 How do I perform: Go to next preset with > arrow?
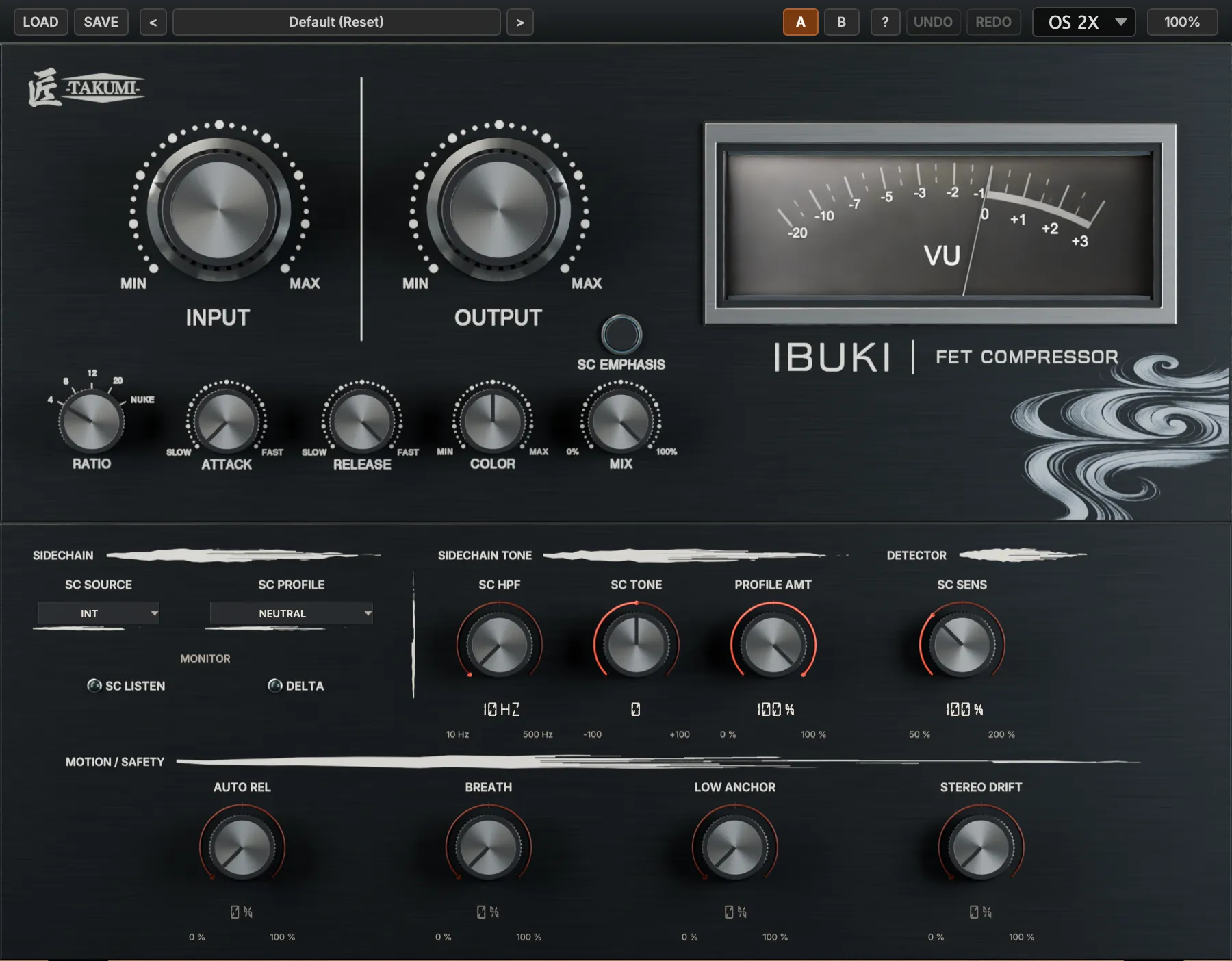519,22
